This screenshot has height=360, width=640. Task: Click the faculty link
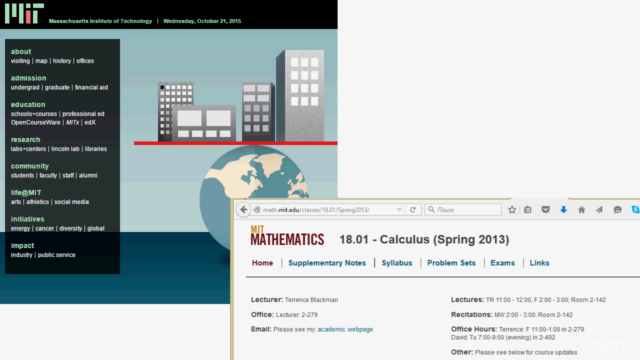coord(48,176)
